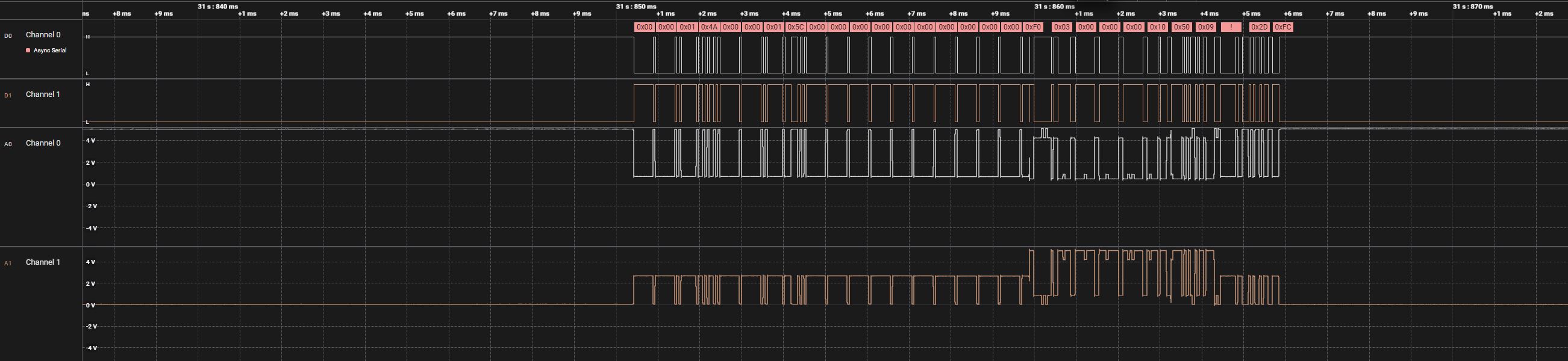
Task: Select digital Channel 0 name label
Action: click(x=43, y=35)
